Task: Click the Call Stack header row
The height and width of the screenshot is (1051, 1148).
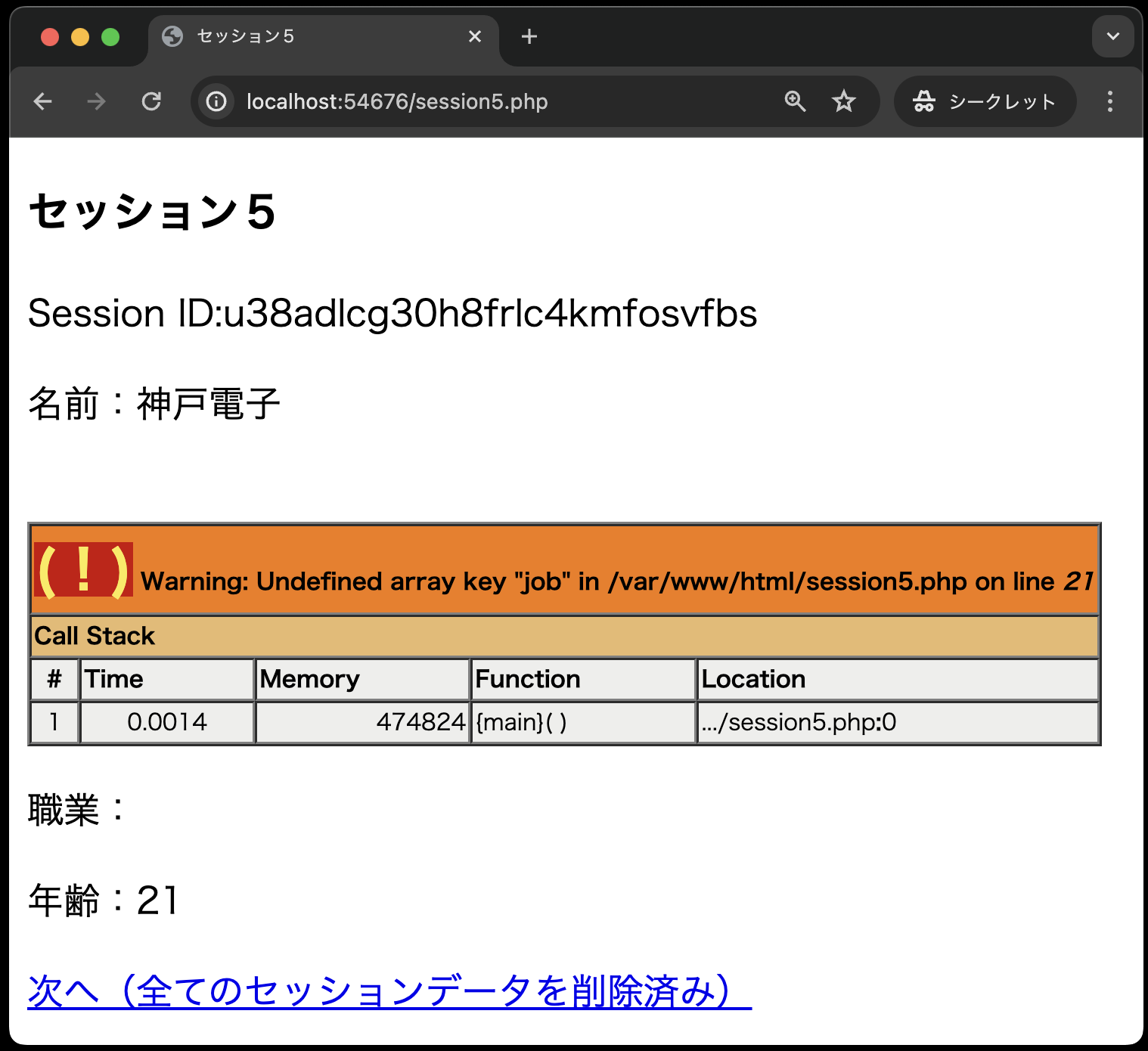Action: click(564, 636)
